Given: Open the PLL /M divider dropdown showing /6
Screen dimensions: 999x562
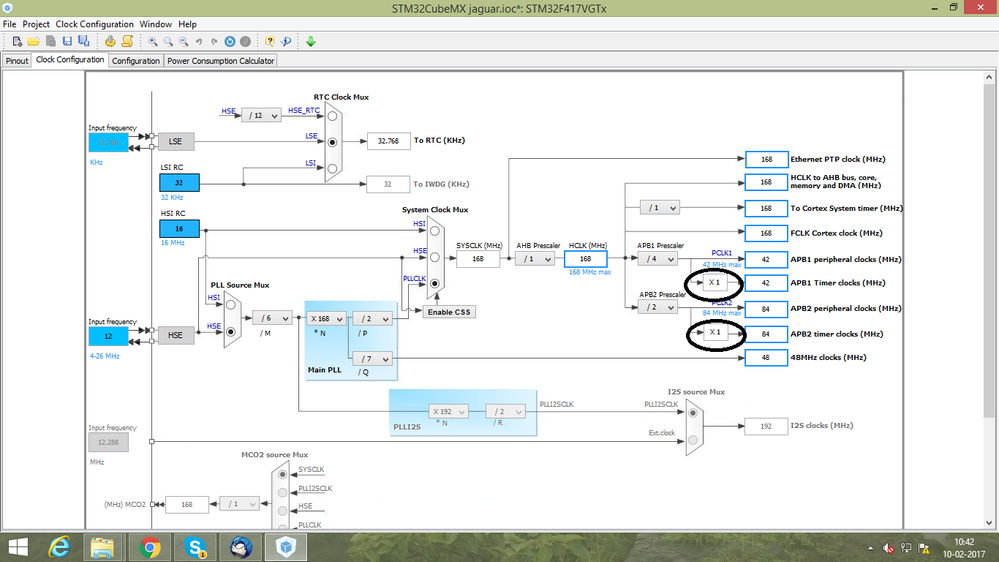Looking at the screenshot, I should [x=272, y=318].
